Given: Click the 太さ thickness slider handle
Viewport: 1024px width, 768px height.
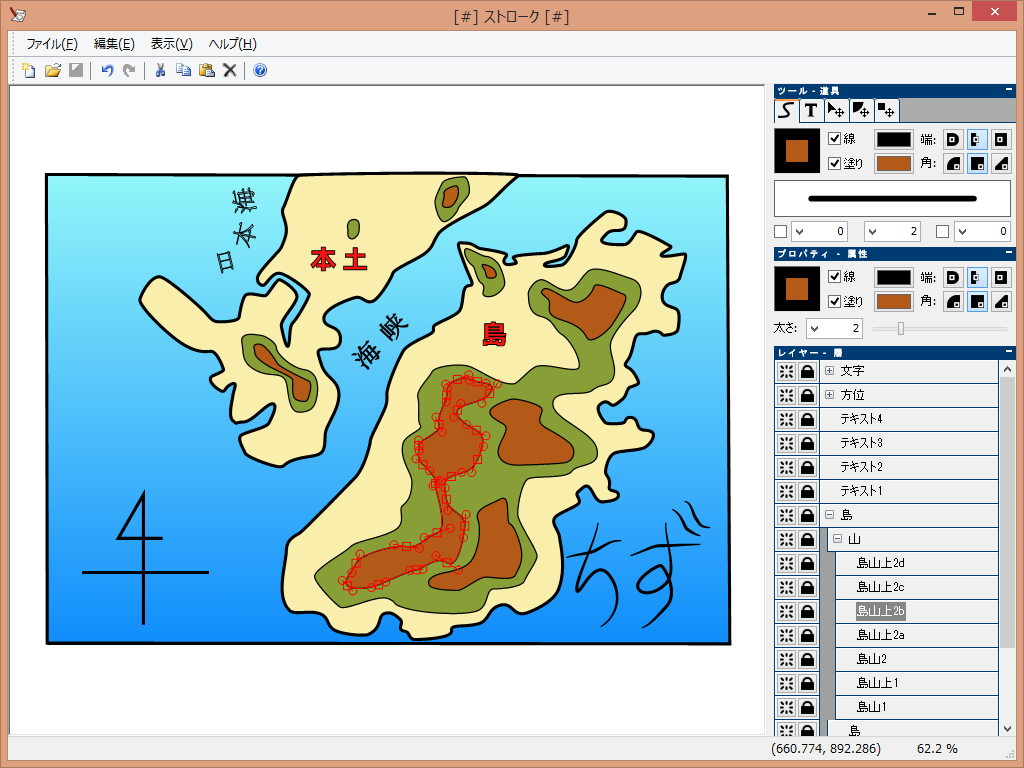Looking at the screenshot, I should pyautogui.click(x=901, y=328).
